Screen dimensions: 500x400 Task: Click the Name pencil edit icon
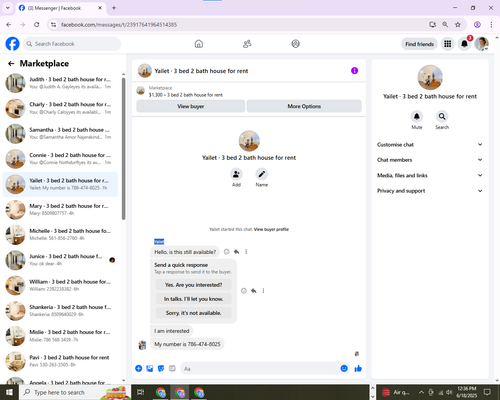pyautogui.click(x=262, y=174)
